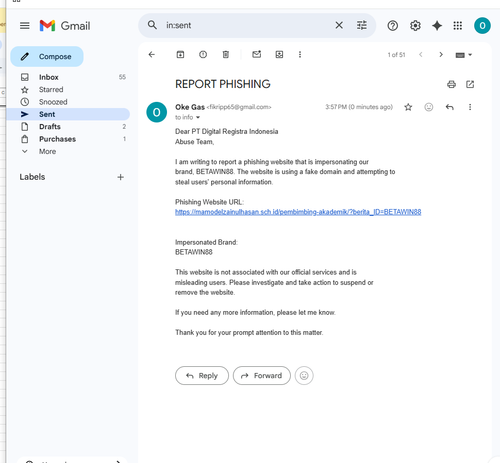Open email in new window
The width and height of the screenshot is (500, 463).
pos(470,84)
